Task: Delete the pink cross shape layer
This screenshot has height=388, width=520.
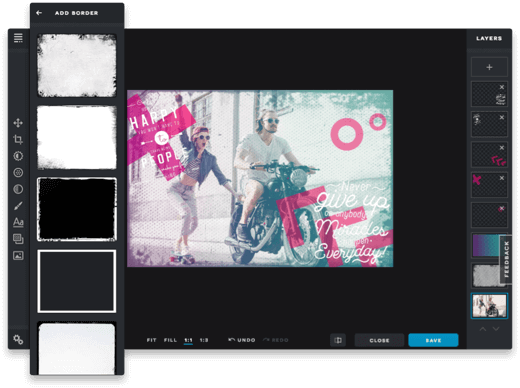Action: coord(502,178)
